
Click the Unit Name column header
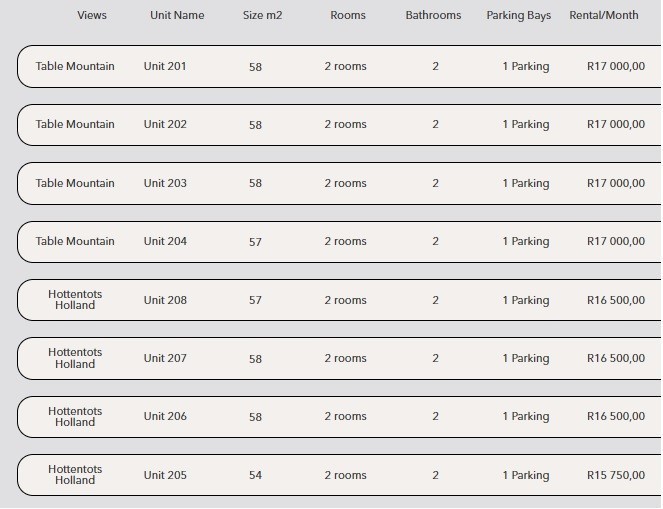177,15
